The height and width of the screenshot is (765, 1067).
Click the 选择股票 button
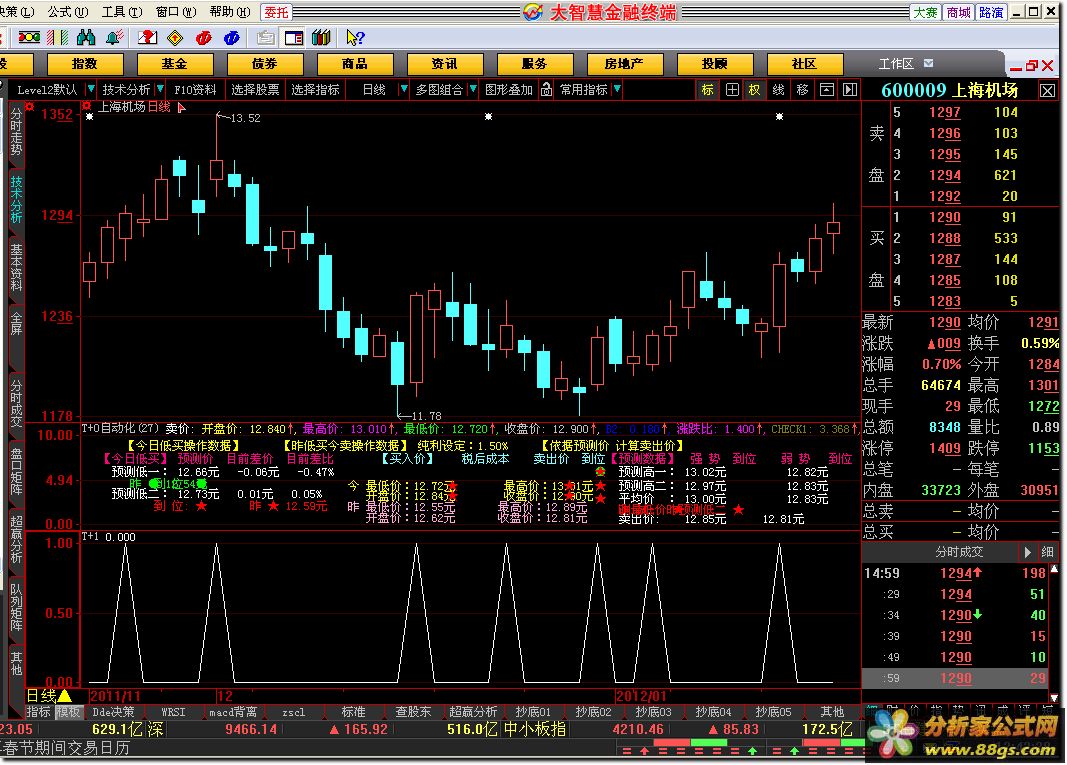[255, 89]
